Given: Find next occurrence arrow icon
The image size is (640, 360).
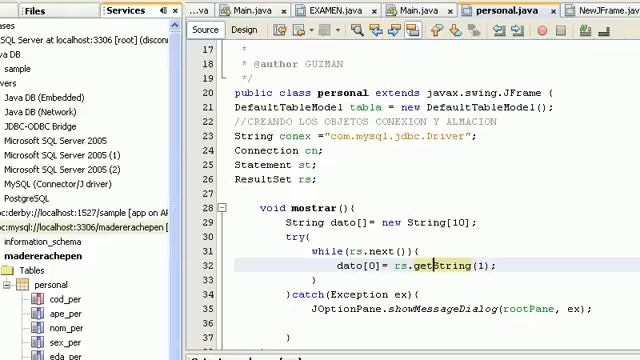Looking at the screenshot, I should [394, 30].
